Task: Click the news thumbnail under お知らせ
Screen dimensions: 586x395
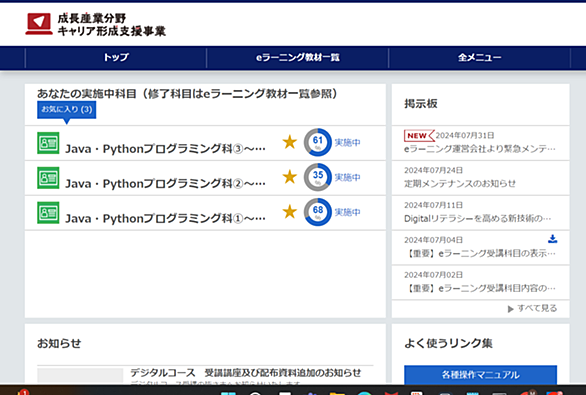Action: [80, 376]
